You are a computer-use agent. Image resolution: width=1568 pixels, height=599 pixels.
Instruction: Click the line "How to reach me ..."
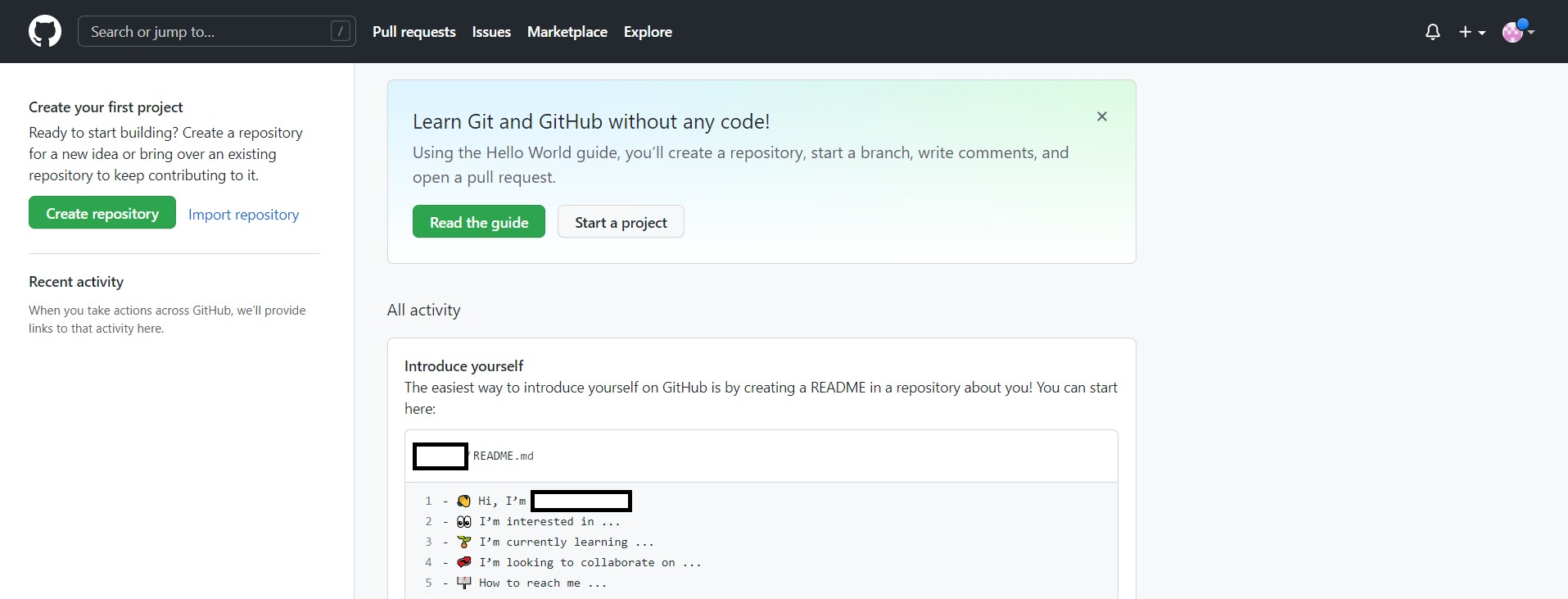pyautogui.click(x=543, y=583)
